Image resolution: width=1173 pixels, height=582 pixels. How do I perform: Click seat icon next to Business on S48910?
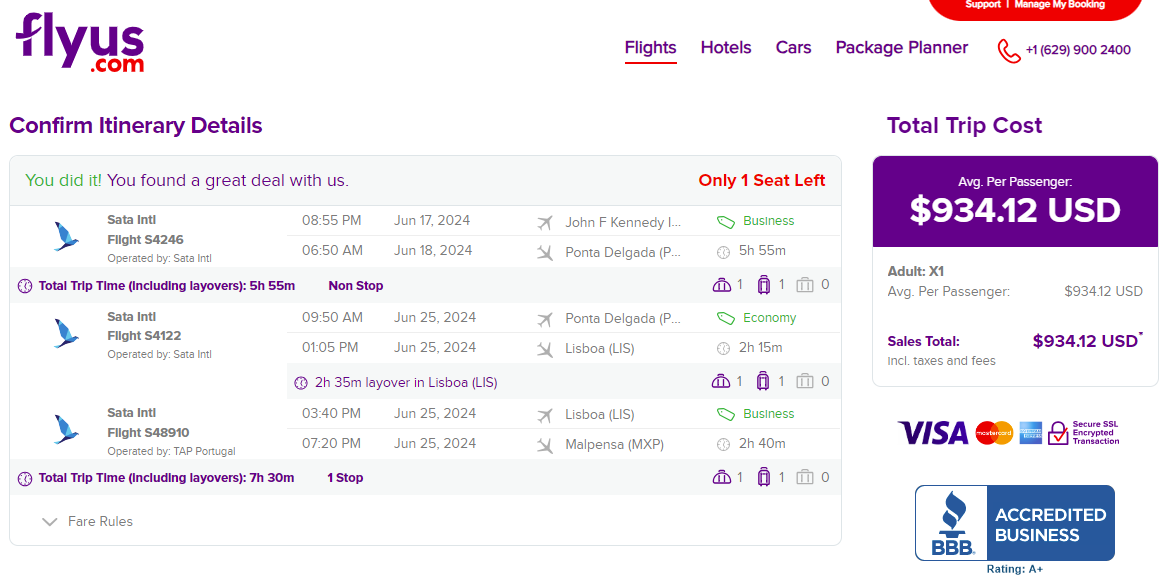pyautogui.click(x=726, y=415)
